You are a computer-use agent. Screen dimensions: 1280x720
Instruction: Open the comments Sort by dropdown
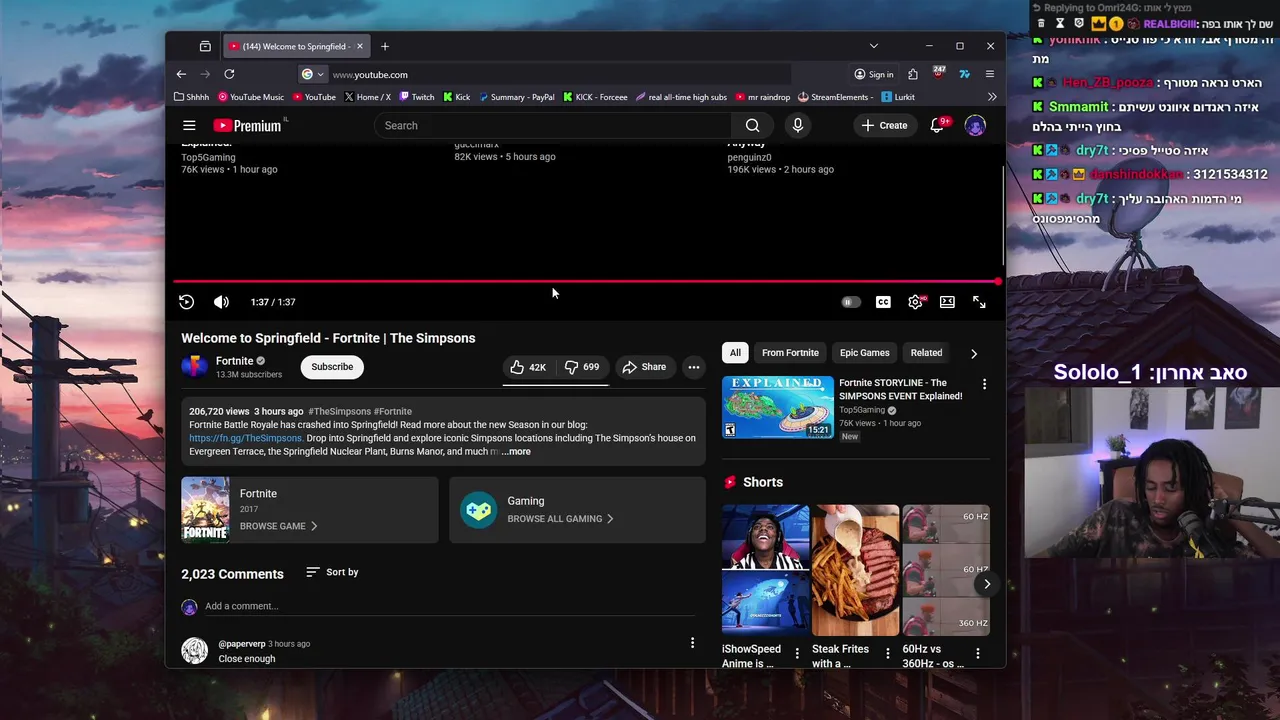click(332, 572)
